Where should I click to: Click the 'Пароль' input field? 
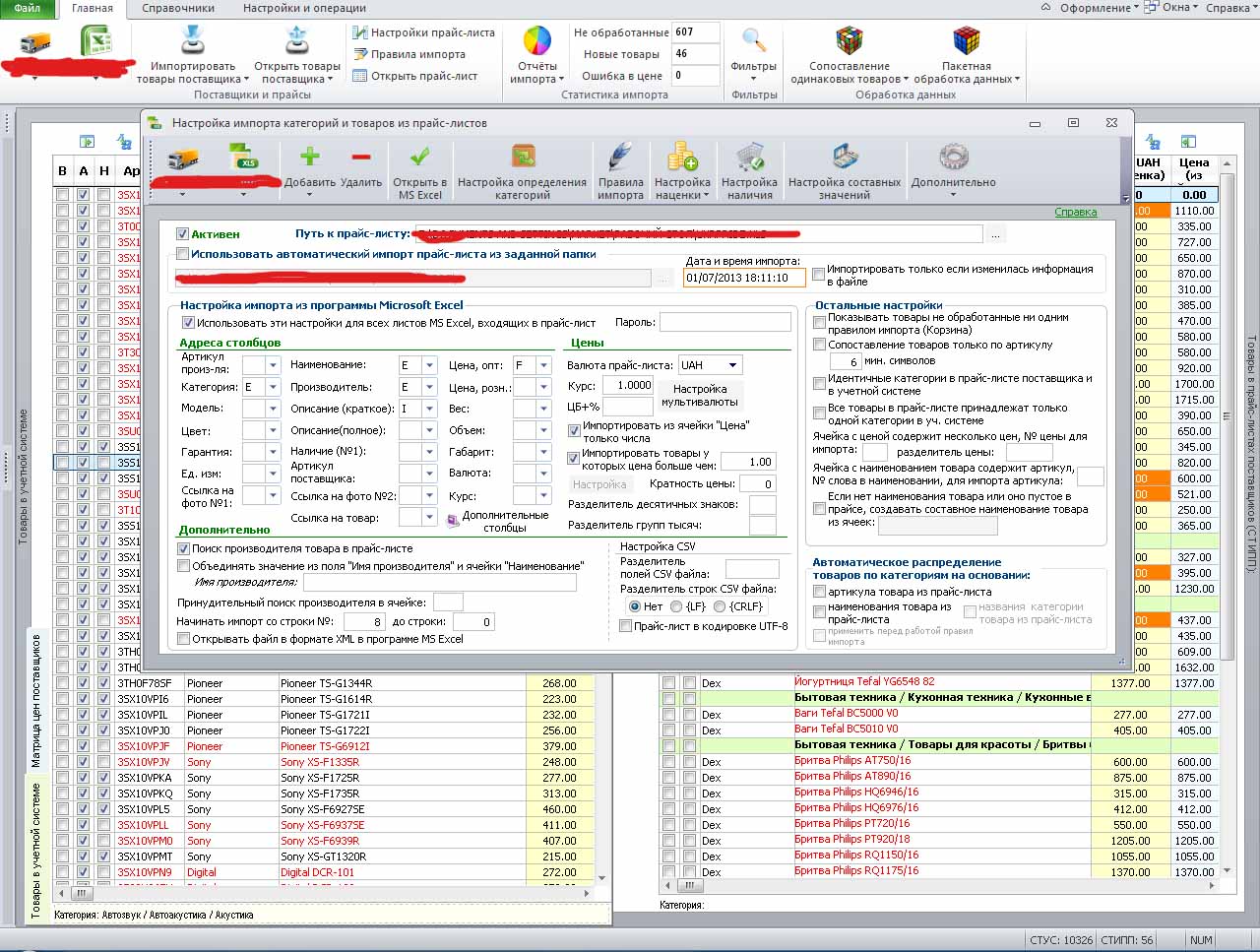tap(725, 323)
